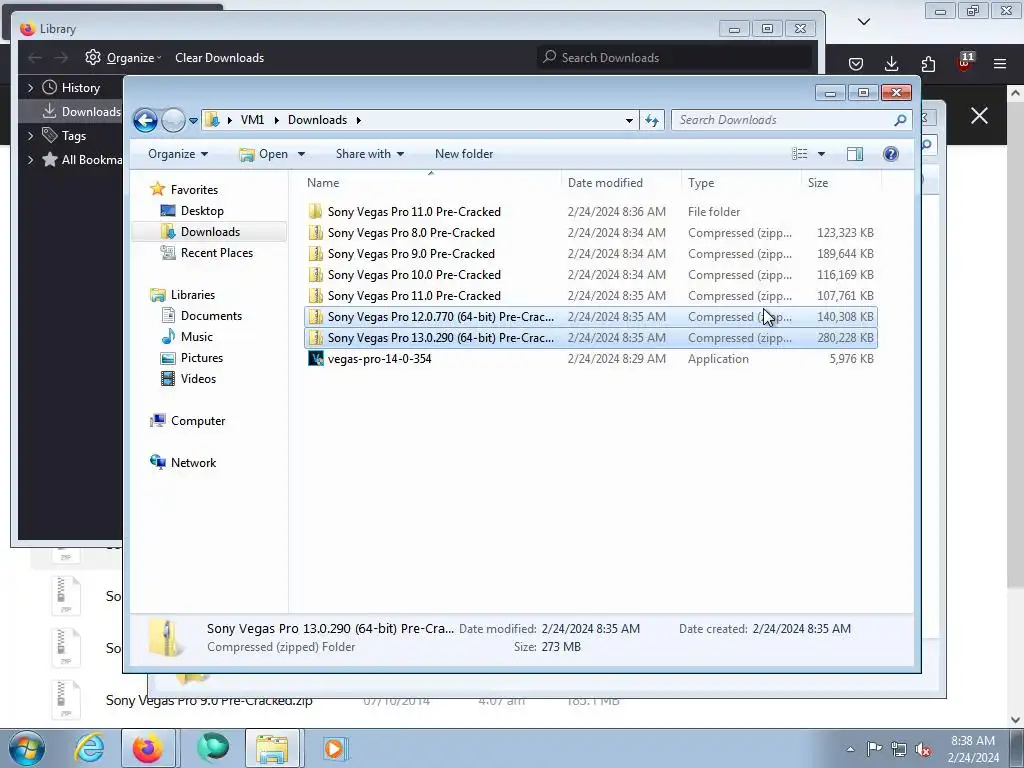1024x768 pixels.
Task: Click Search Downloads field in Library window
Action: point(676,57)
